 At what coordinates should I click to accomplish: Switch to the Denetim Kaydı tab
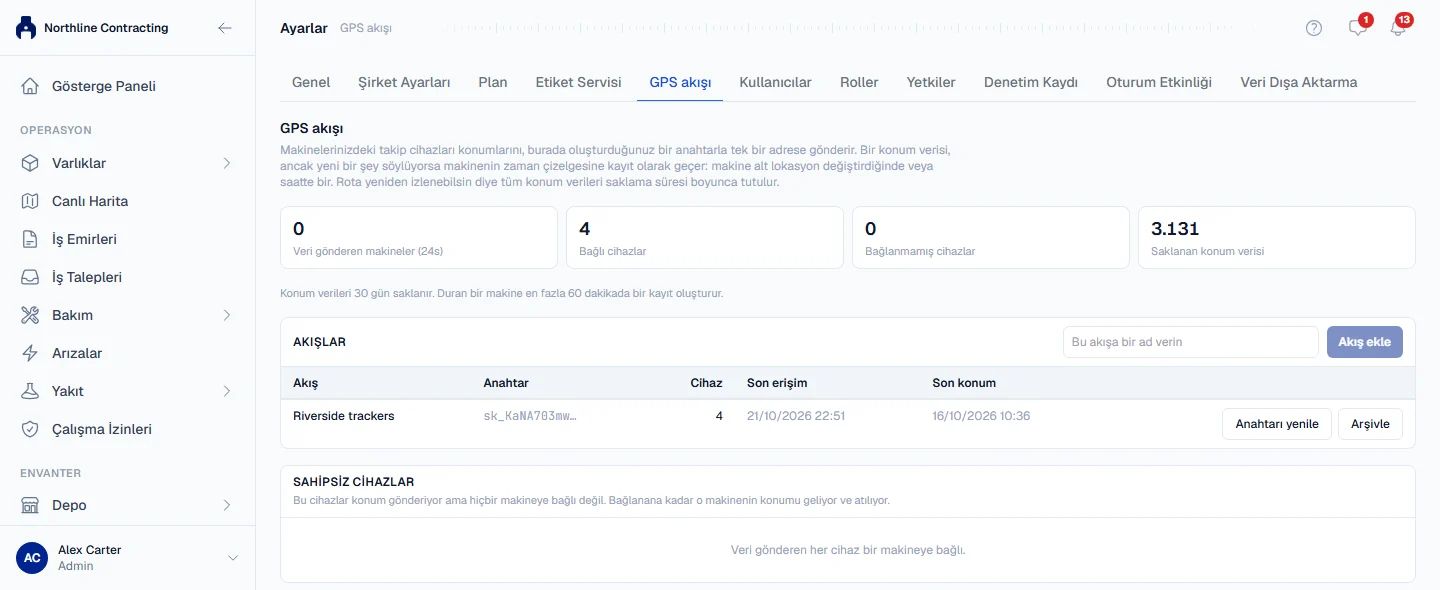tap(1031, 82)
